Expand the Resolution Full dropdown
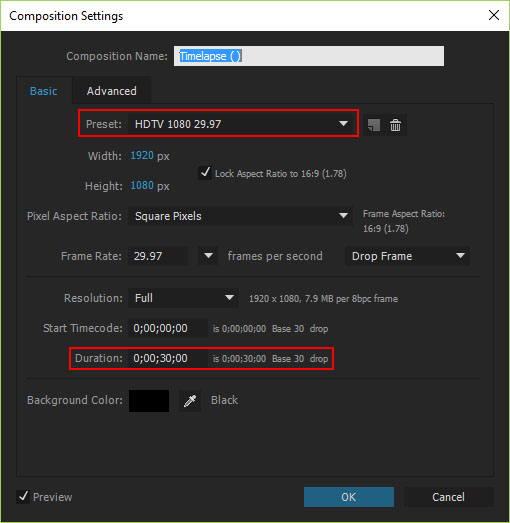 pos(183,298)
